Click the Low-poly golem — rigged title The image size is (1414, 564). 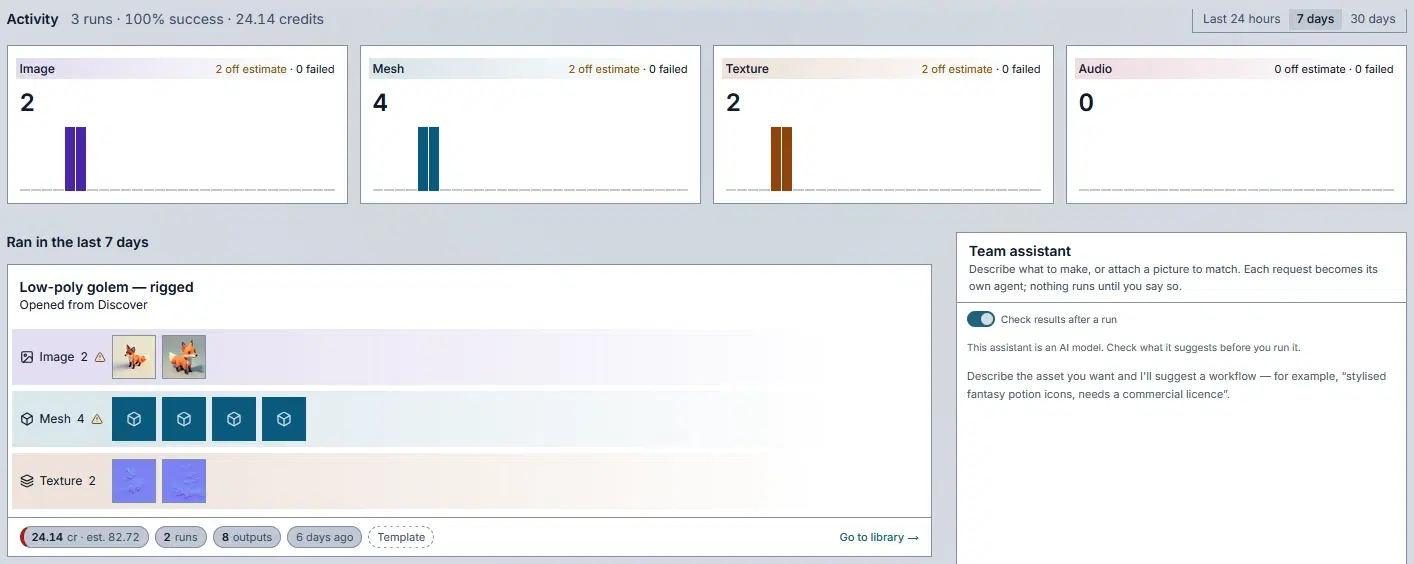tap(107, 287)
